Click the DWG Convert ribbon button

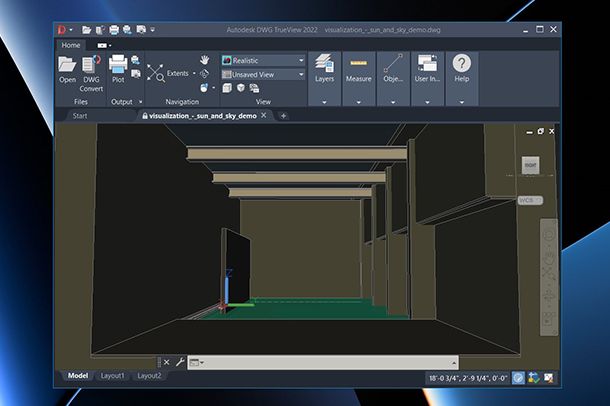[x=91, y=74]
